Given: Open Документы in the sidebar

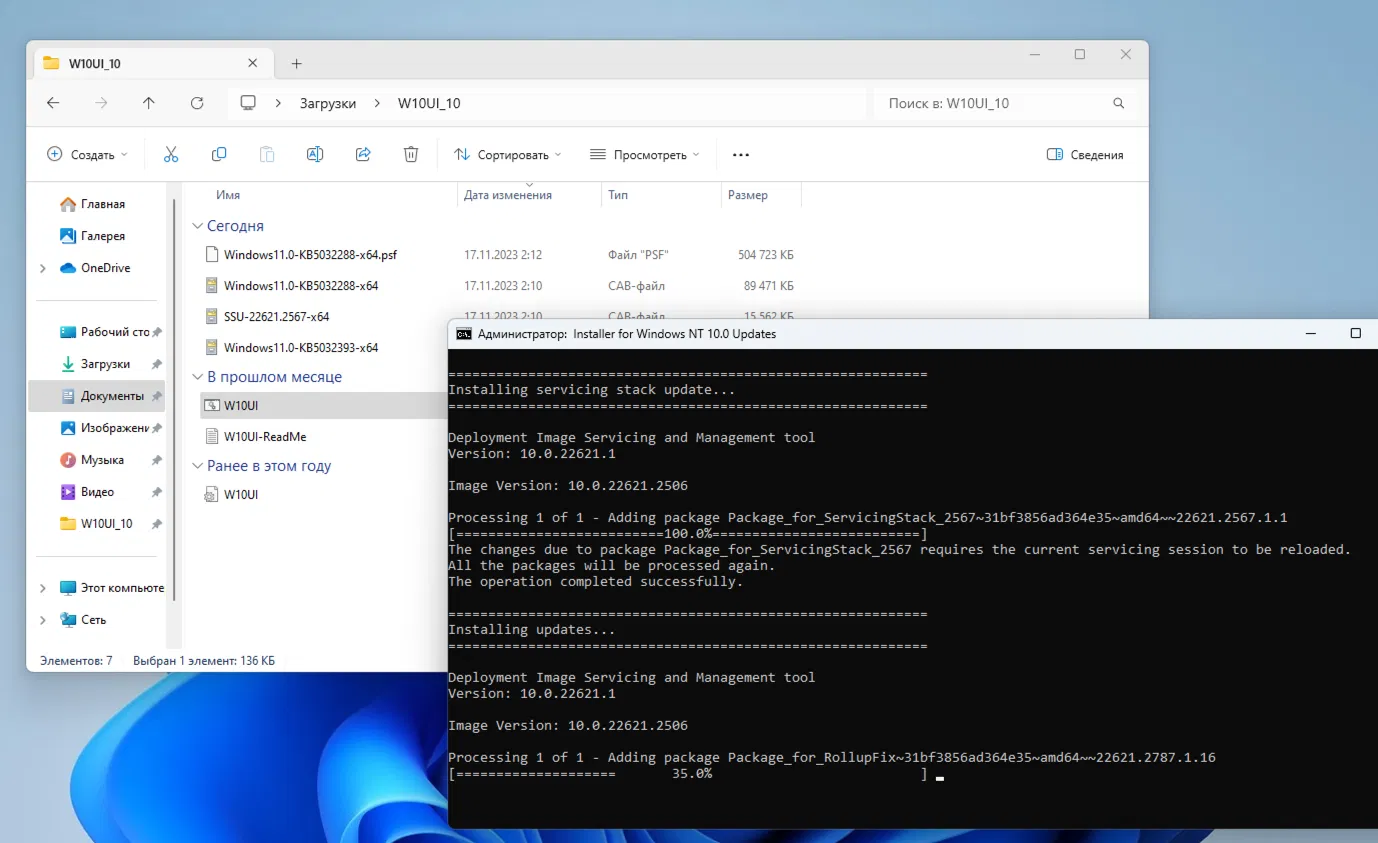Looking at the screenshot, I should [101, 396].
